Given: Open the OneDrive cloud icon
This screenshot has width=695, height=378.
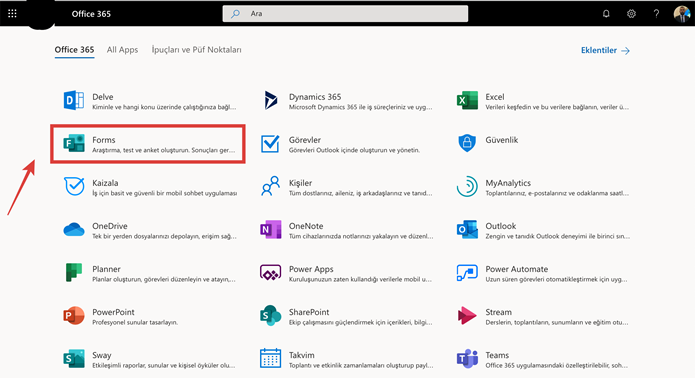Looking at the screenshot, I should click(x=74, y=230).
